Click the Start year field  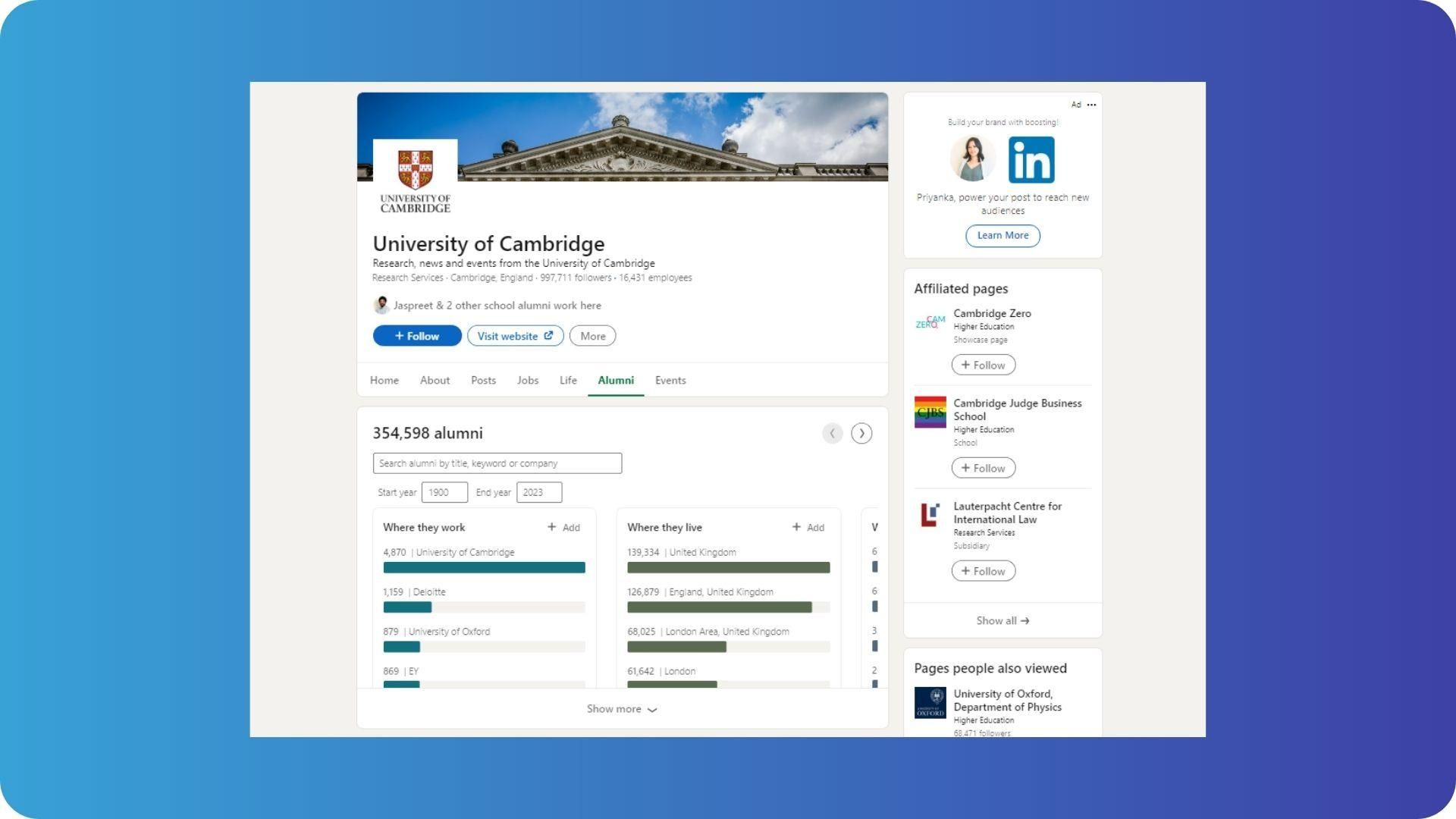[444, 493]
